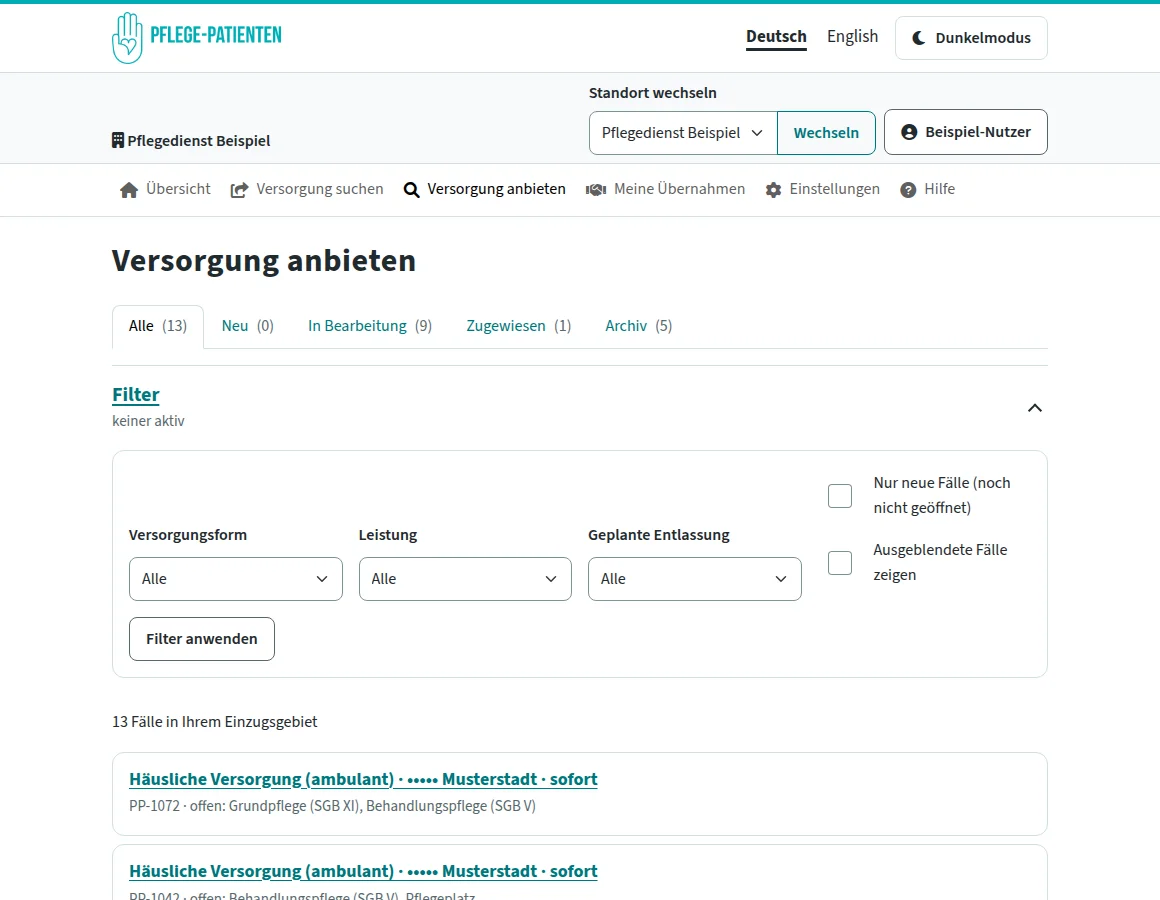The image size is (1160, 900).
Task: Select the Alle (13) tab
Action: [x=158, y=326]
